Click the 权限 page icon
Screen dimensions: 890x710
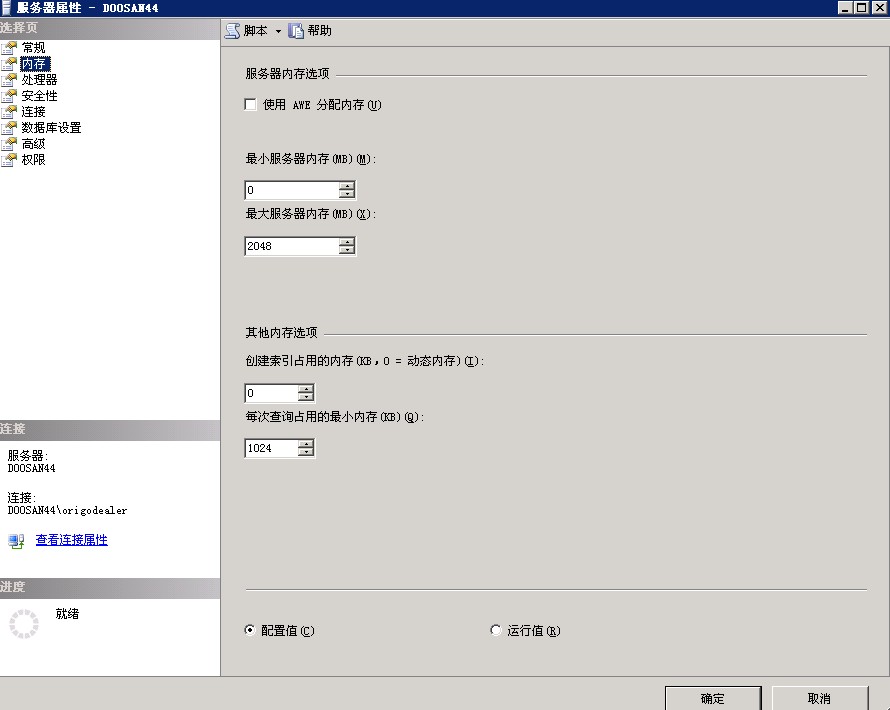coord(9,159)
